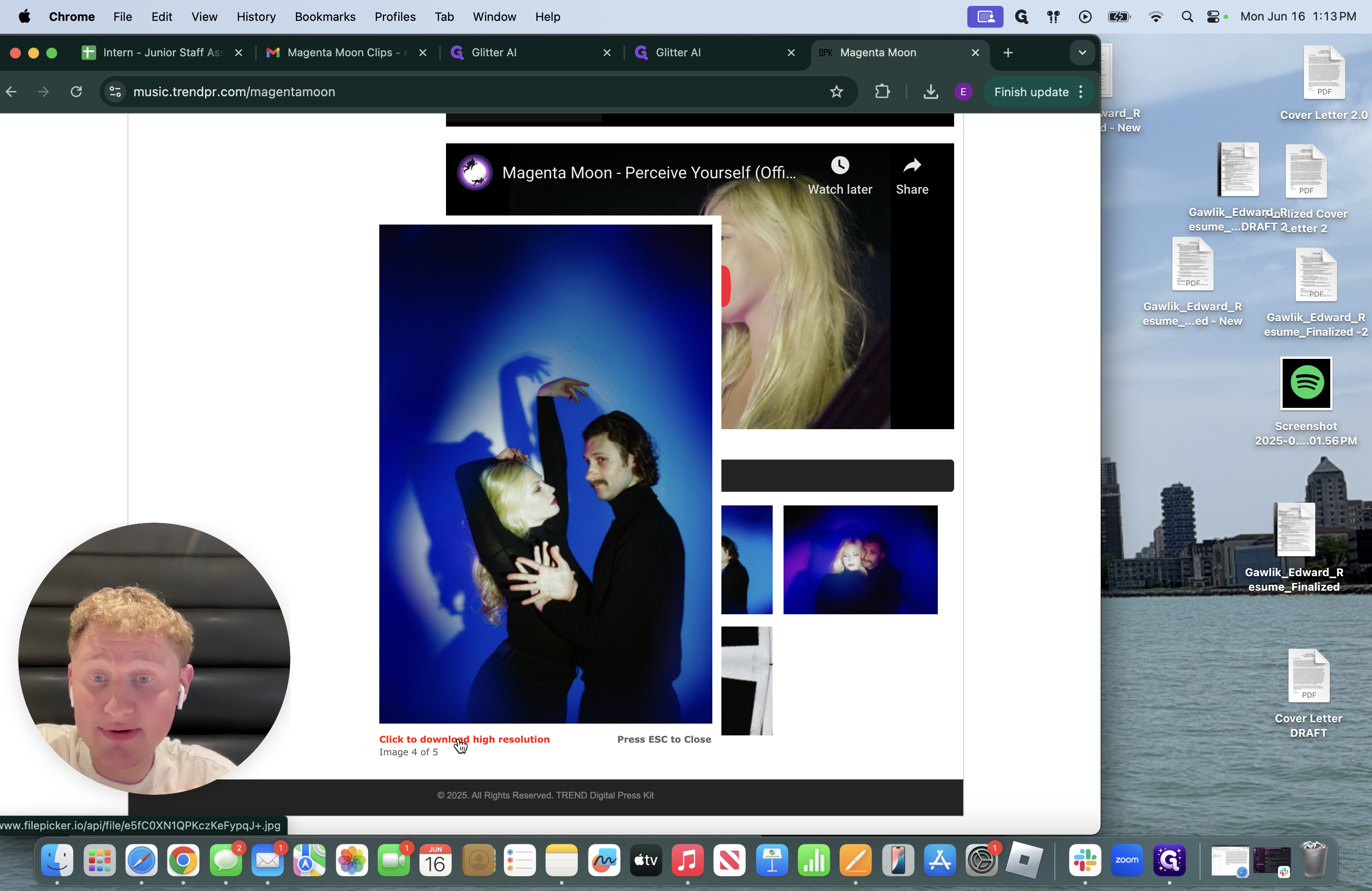Close the active Magenta Moon tab
The height and width of the screenshot is (891, 1372).
pos(975,53)
